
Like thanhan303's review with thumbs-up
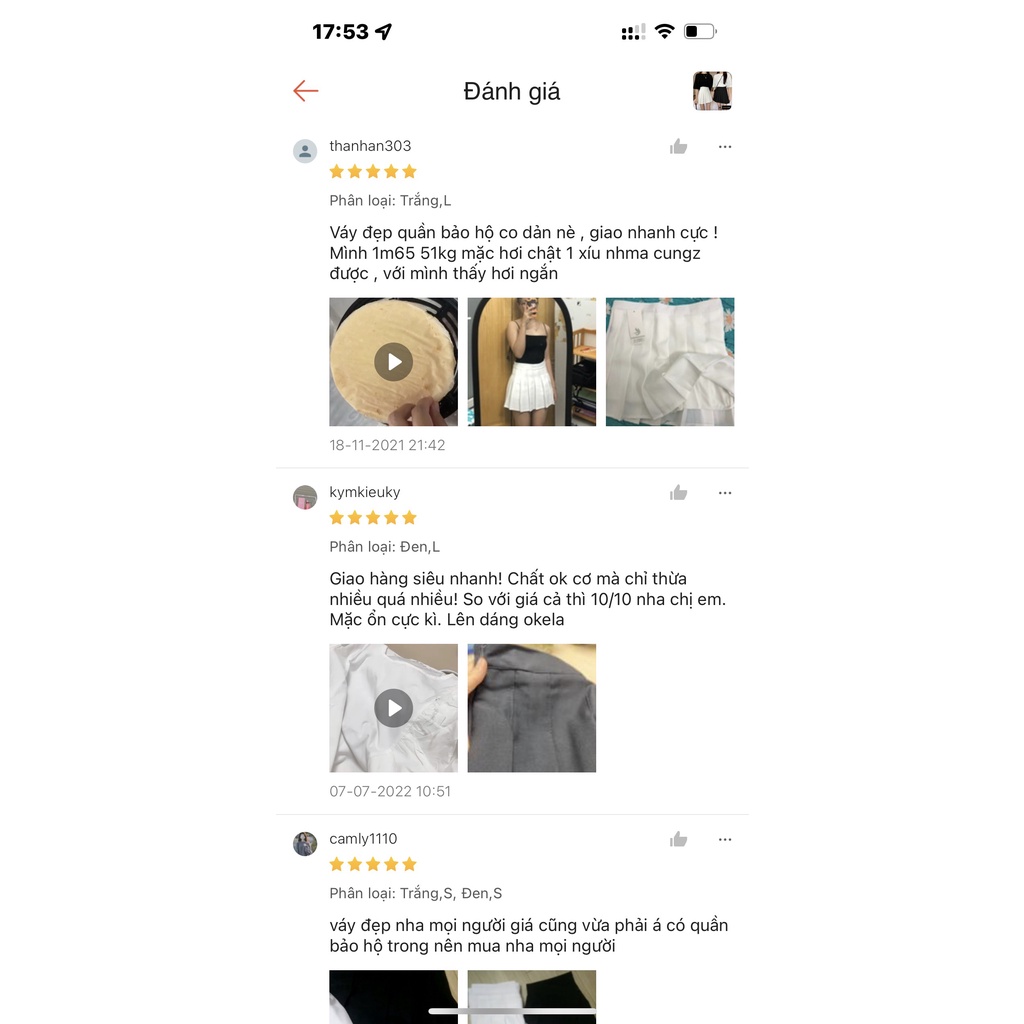click(x=679, y=146)
